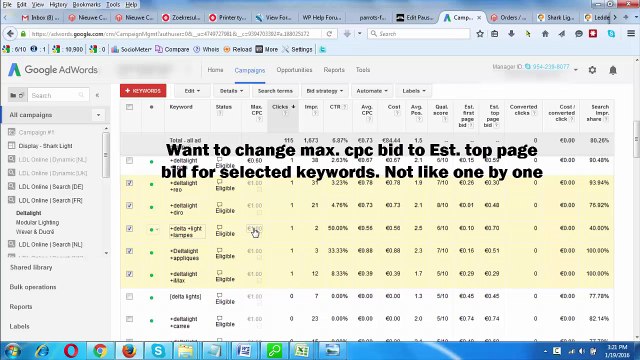Click the Whois toolbar item

206,49
